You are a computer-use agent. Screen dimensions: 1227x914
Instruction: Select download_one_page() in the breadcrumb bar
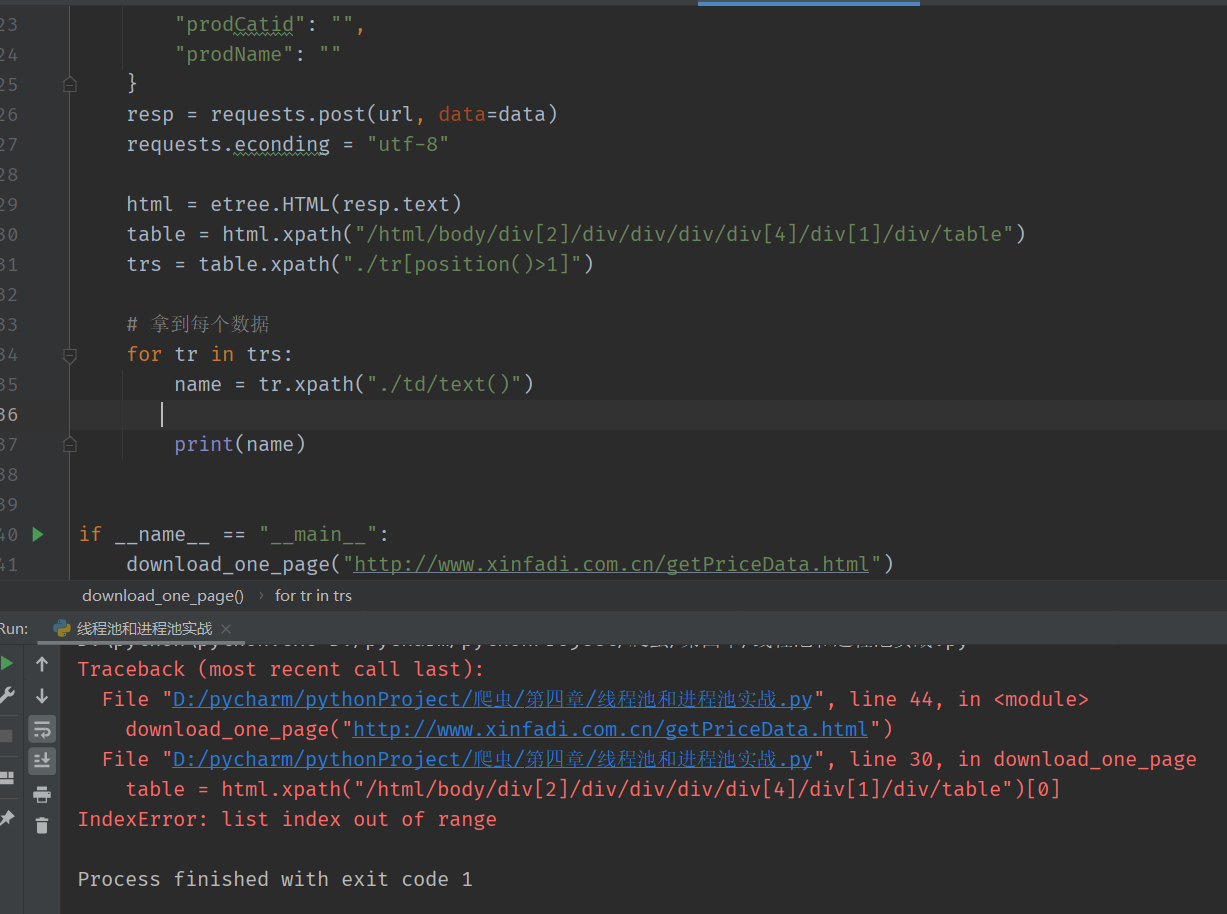tap(163, 595)
